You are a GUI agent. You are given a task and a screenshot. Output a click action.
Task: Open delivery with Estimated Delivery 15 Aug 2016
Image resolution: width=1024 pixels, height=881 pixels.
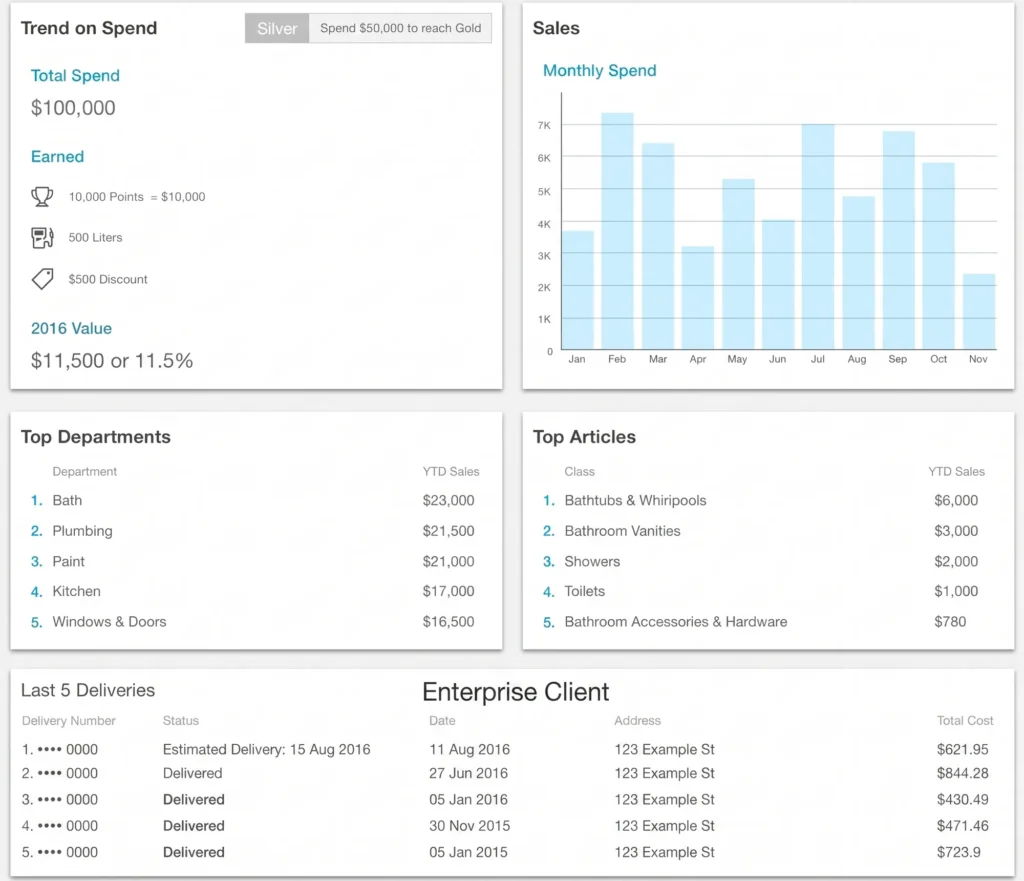pyautogui.click(x=506, y=749)
